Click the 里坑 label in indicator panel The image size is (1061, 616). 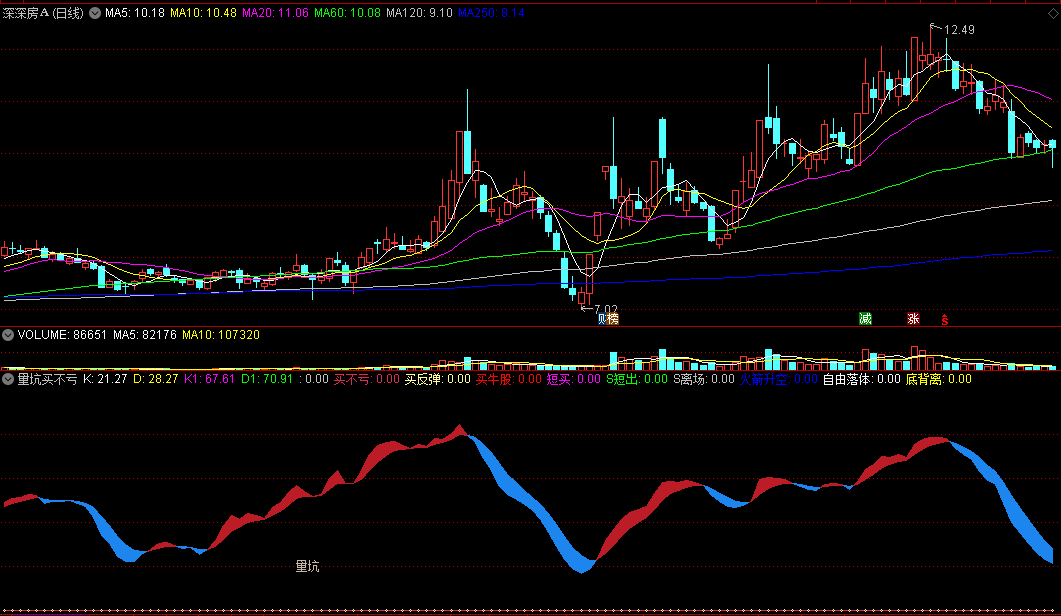tap(307, 566)
